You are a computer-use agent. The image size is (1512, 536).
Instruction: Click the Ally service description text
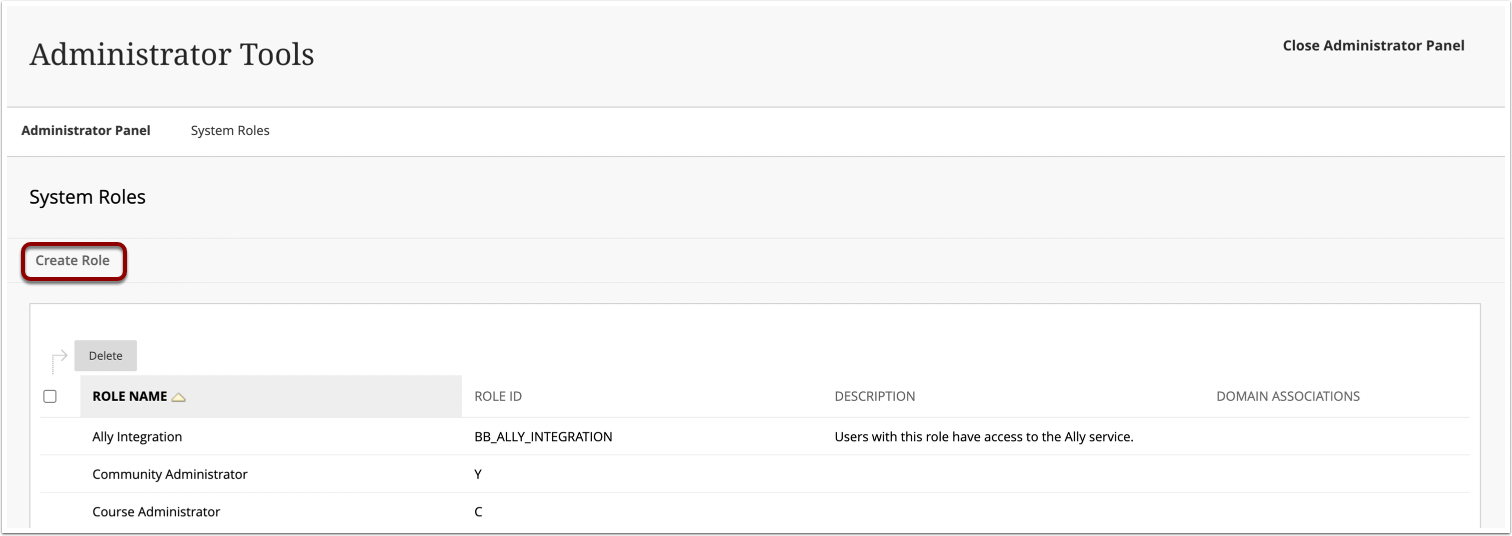tap(983, 437)
